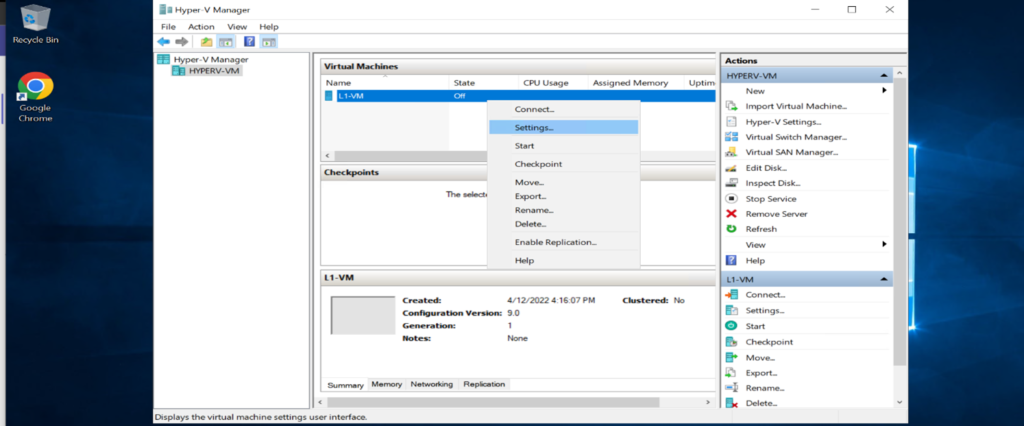Image resolution: width=1024 pixels, height=426 pixels.
Task: Collapse the HYPERV-VM actions section
Action: click(884, 76)
